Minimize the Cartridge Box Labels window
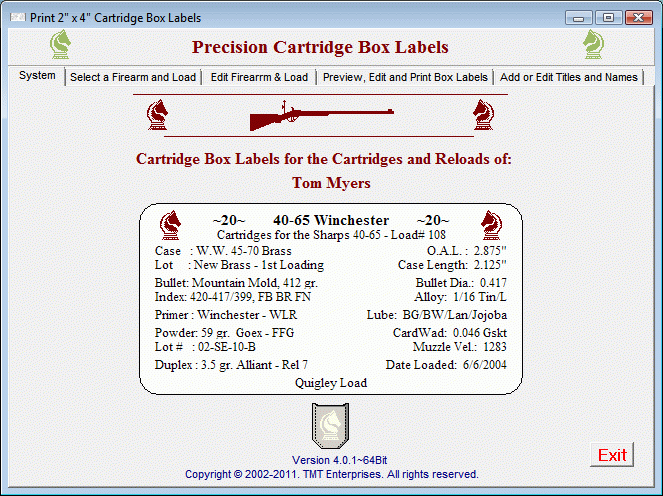 pos(579,18)
